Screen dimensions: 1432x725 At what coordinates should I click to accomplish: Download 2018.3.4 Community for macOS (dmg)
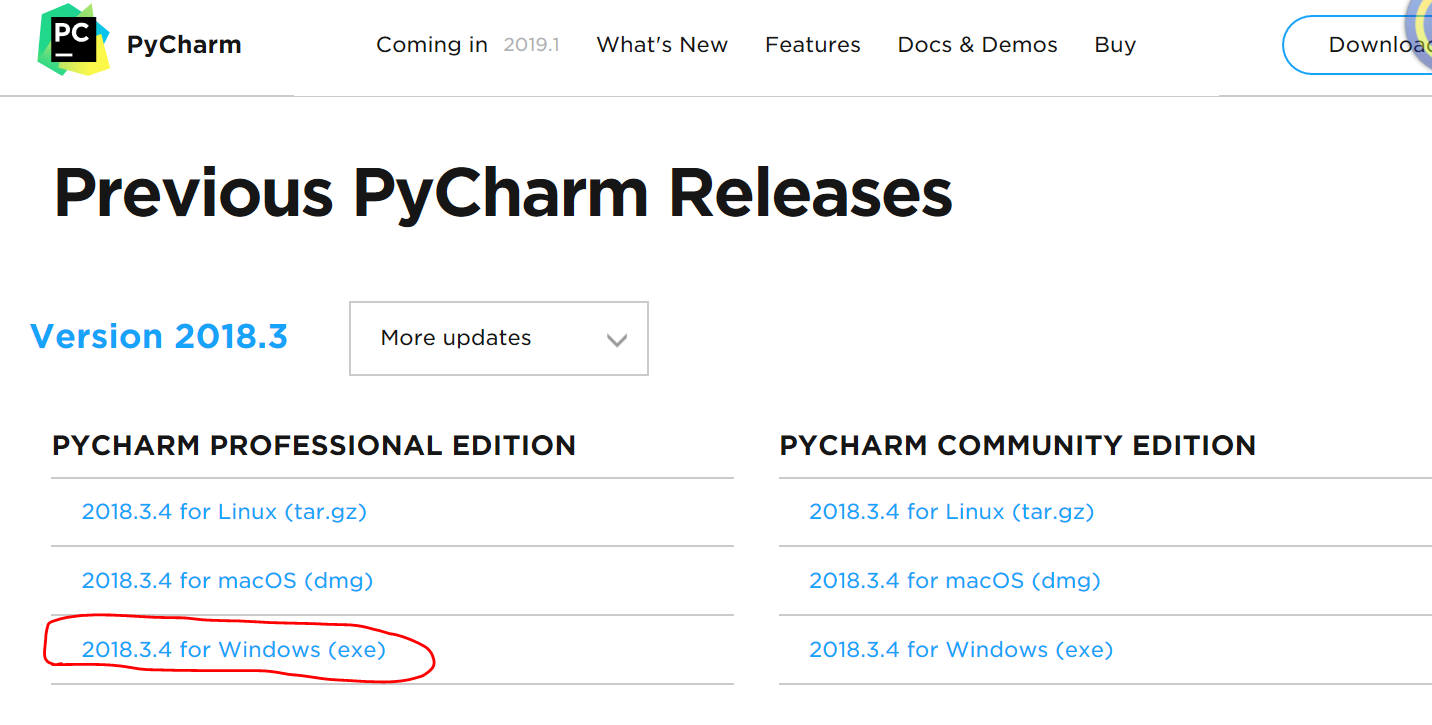coord(953,580)
